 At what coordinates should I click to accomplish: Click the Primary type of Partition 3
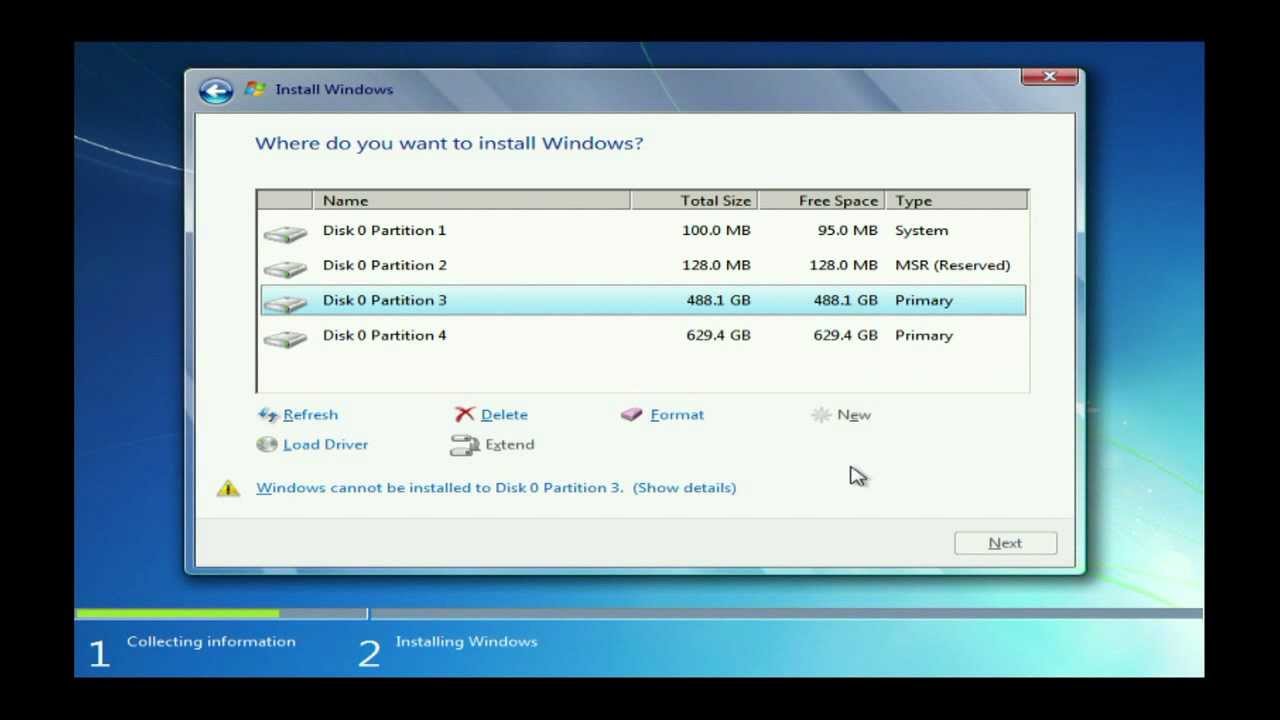[924, 300]
